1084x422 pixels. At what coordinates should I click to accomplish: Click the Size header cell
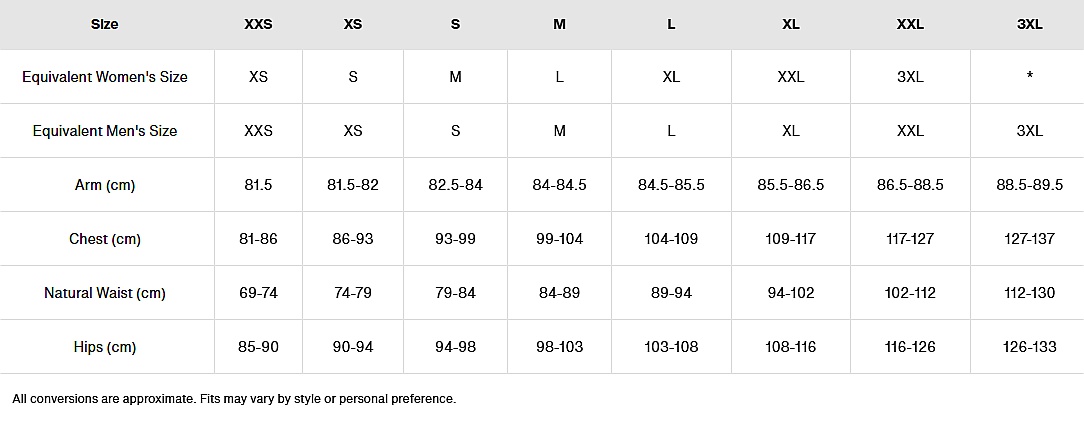click(x=105, y=24)
